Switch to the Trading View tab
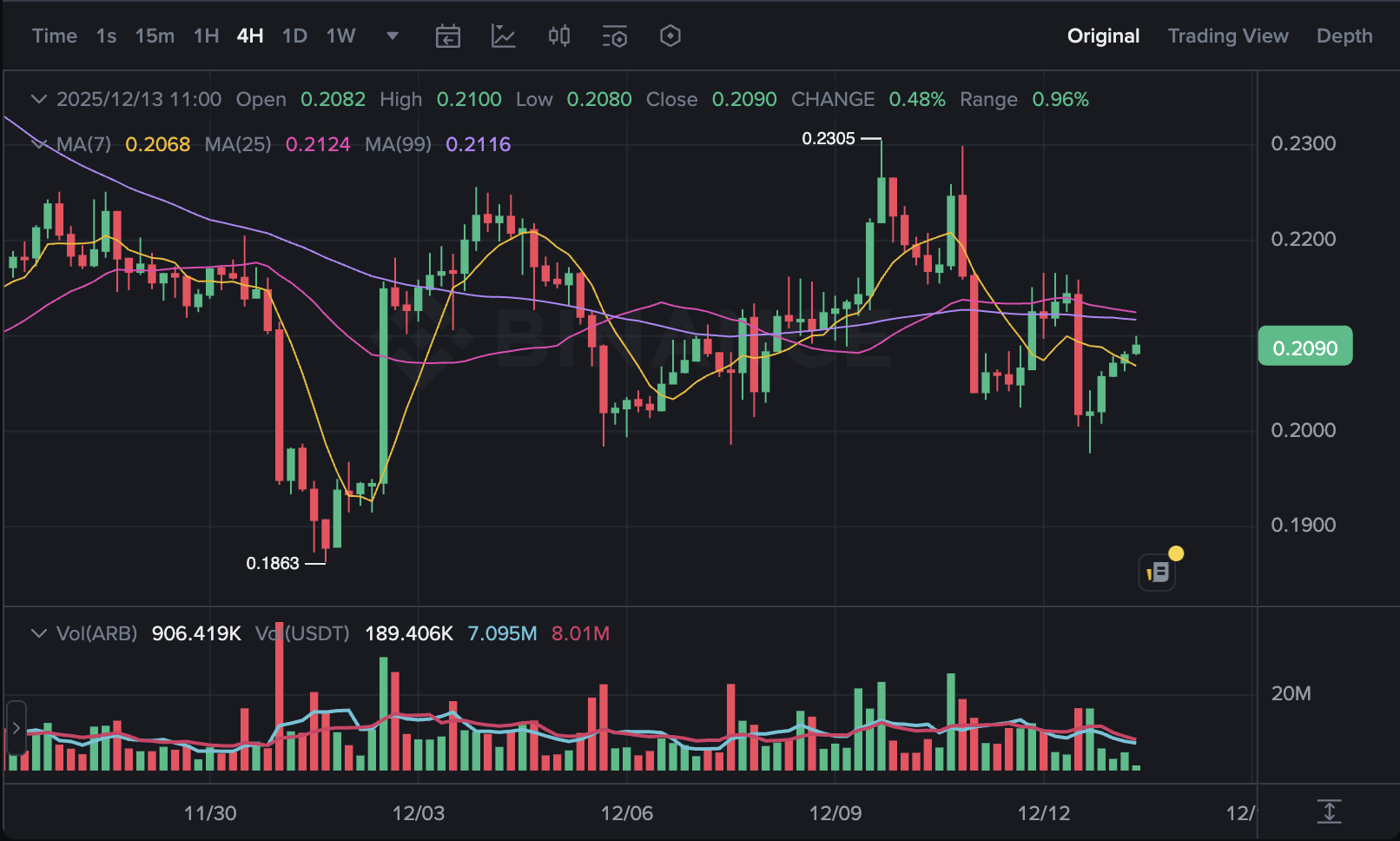This screenshot has height=841, width=1400. click(1227, 36)
